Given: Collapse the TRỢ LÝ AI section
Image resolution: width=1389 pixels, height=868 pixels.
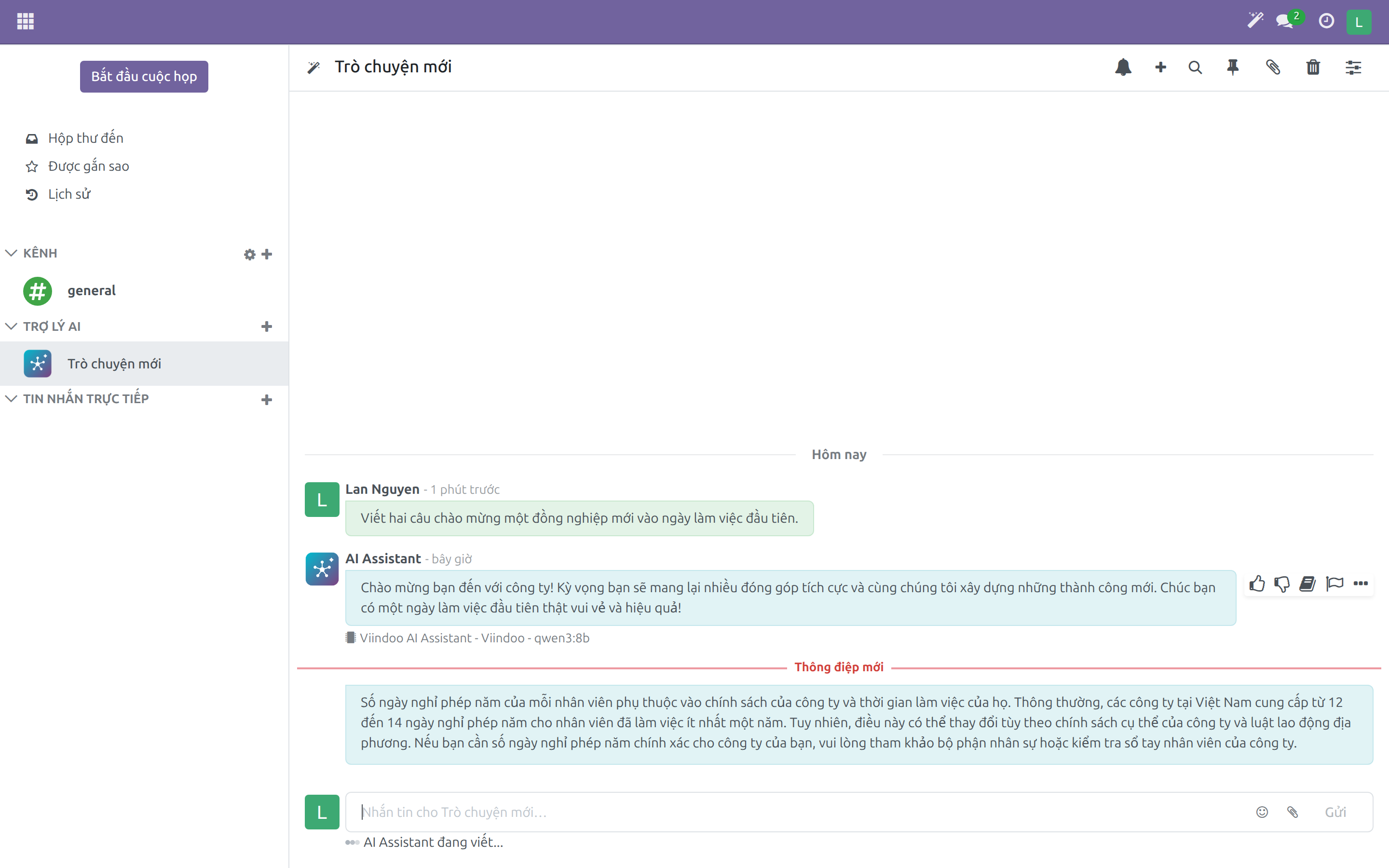Looking at the screenshot, I should (11, 326).
